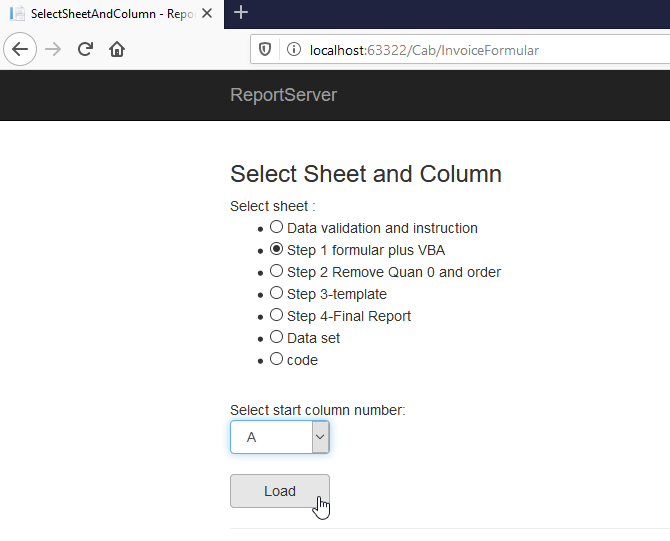Choose the code sheet radio button
670x541 pixels.
[277, 359]
